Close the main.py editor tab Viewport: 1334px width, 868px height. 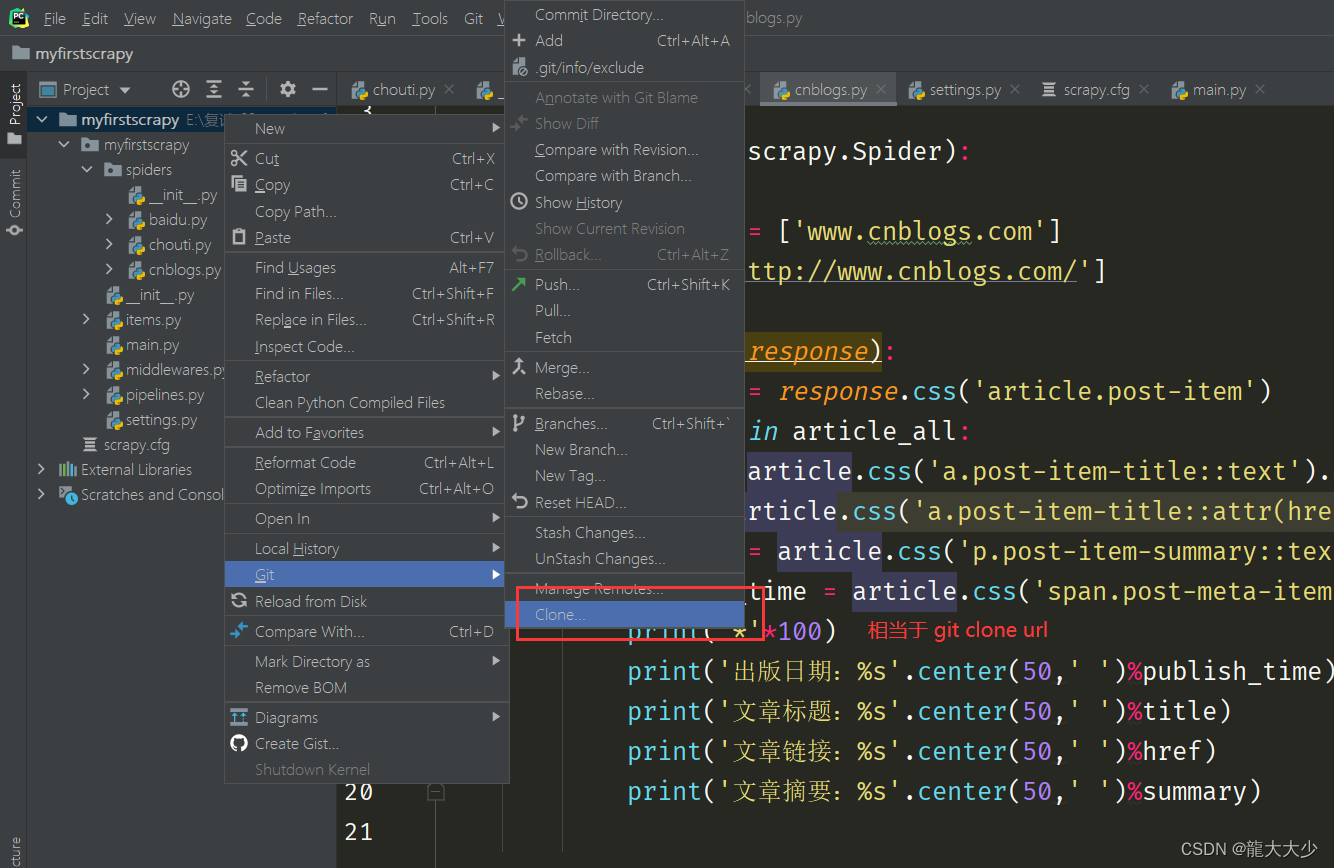click(x=1260, y=90)
